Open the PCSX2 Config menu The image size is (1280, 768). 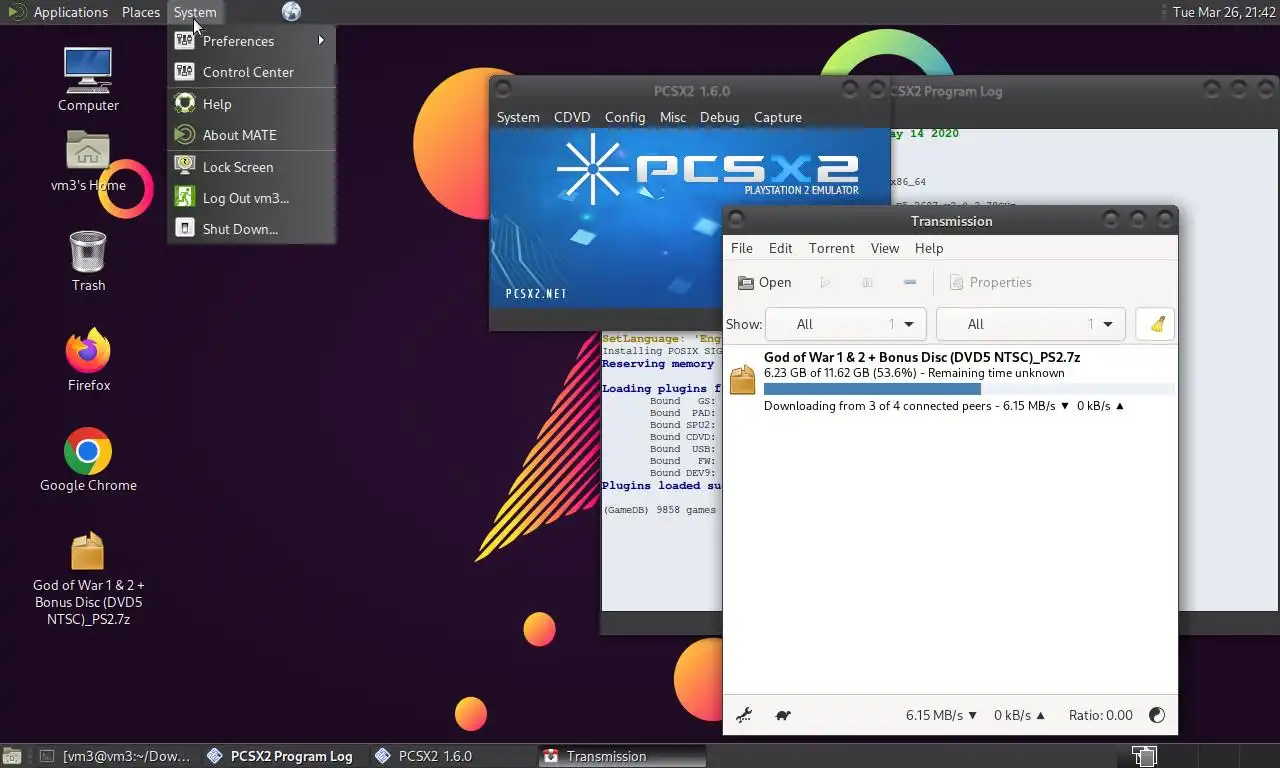pyautogui.click(x=625, y=117)
